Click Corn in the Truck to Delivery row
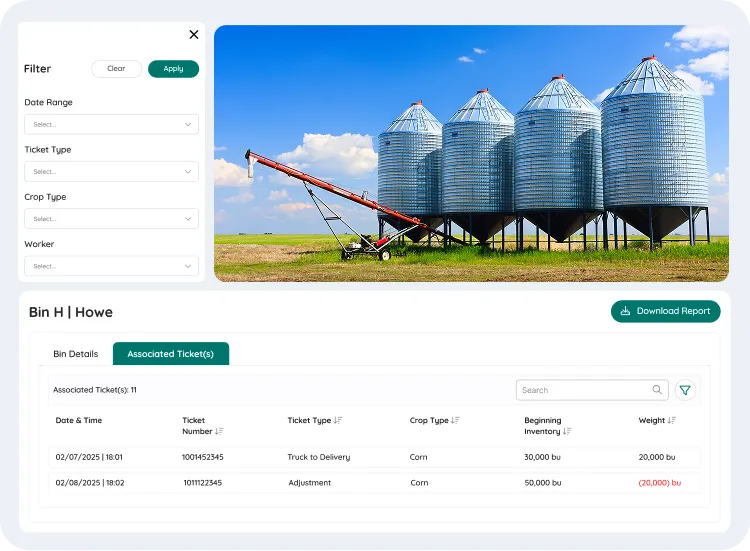Screen dimensions: 750x551 [x=419, y=457]
